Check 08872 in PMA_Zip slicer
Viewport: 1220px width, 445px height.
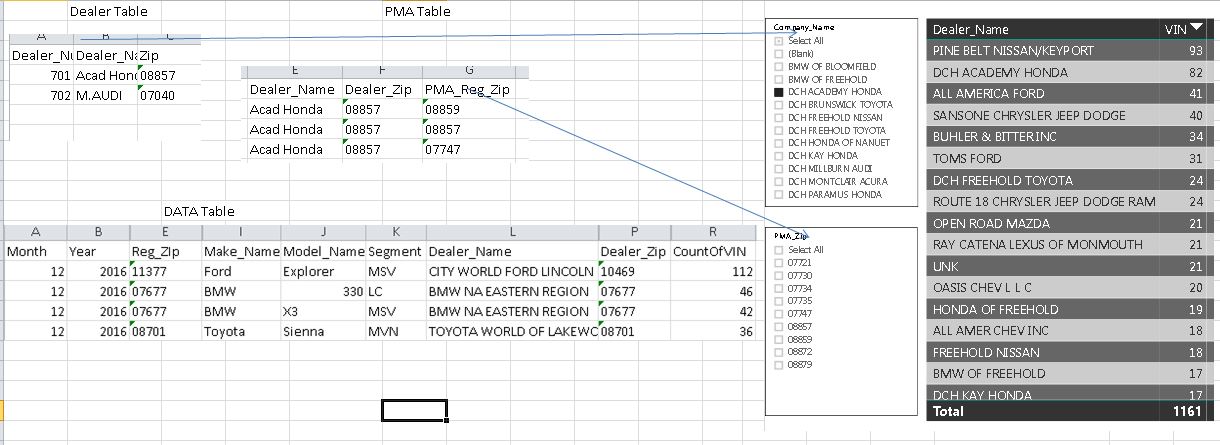(779, 352)
